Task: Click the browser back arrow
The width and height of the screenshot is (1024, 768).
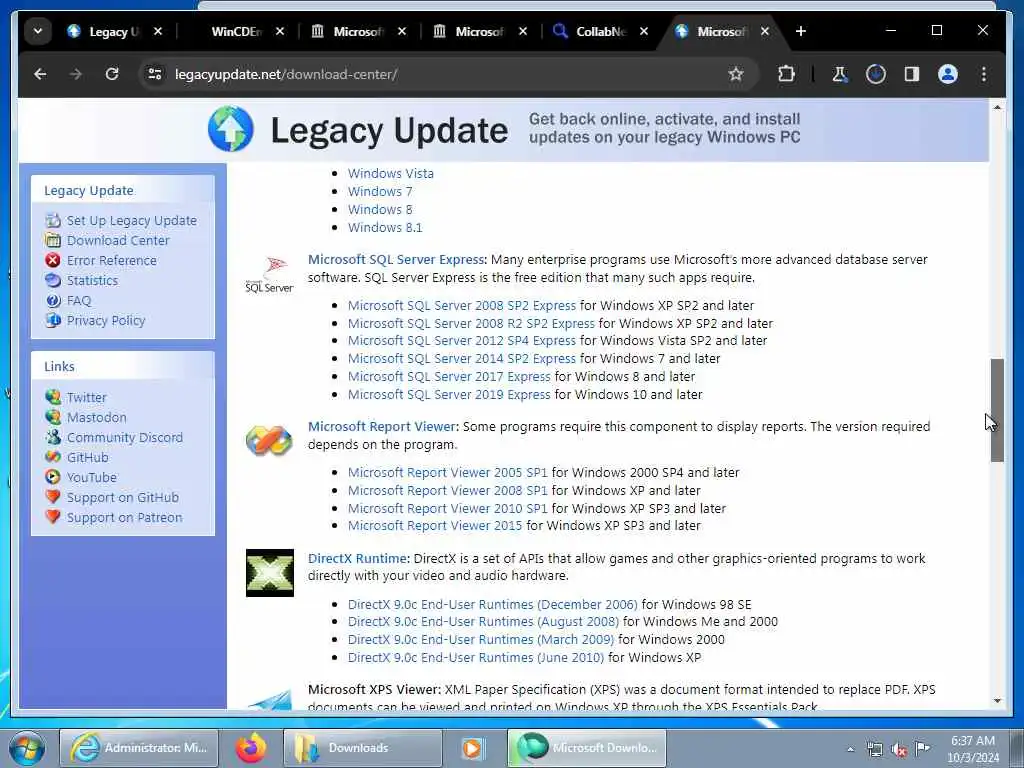Action: tap(40, 74)
